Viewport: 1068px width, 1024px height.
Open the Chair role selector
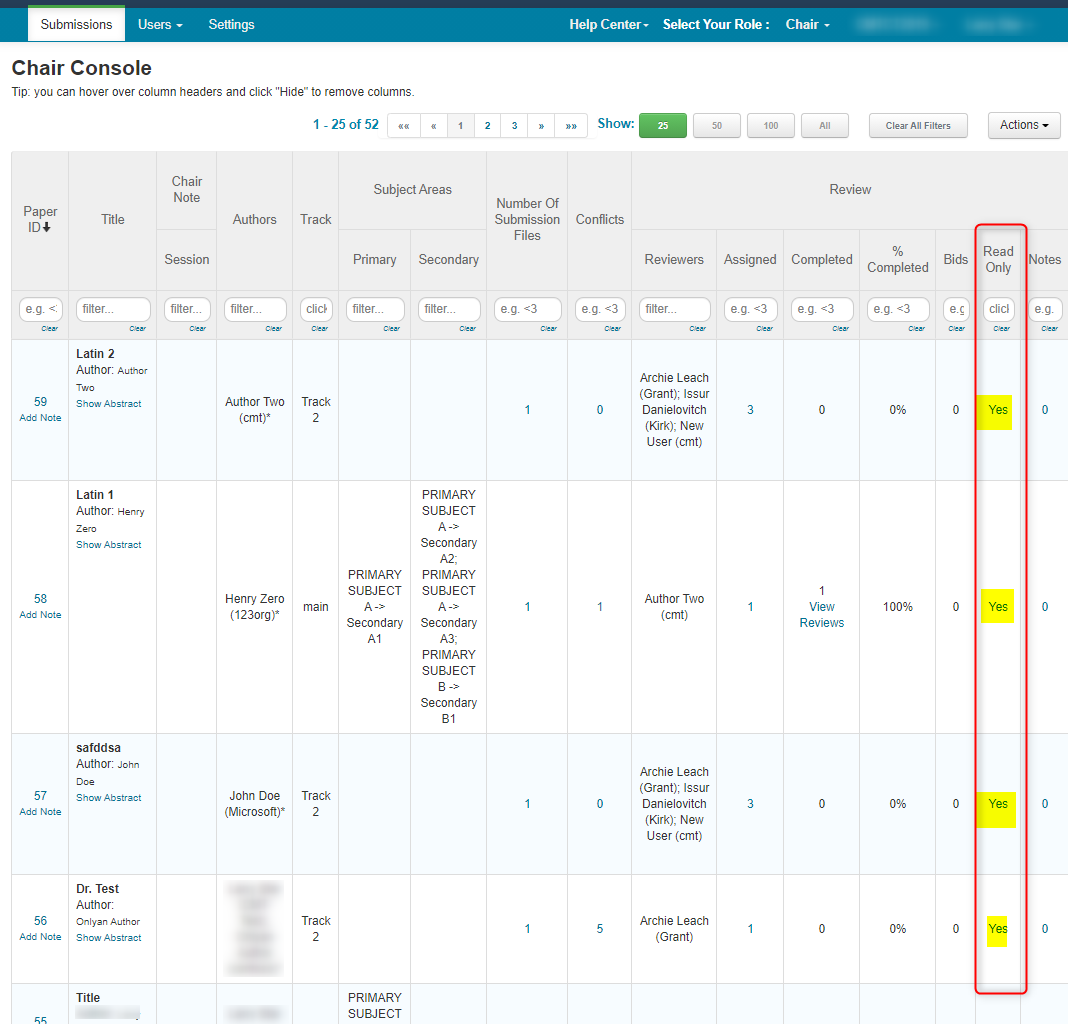807,24
